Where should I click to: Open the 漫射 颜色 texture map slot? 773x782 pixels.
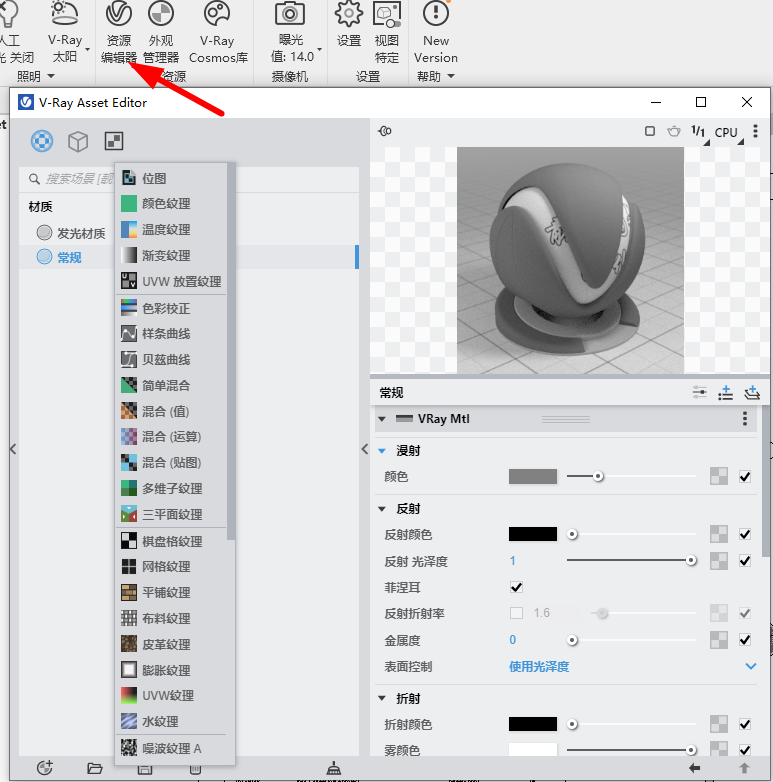pyautogui.click(x=719, y=476)
